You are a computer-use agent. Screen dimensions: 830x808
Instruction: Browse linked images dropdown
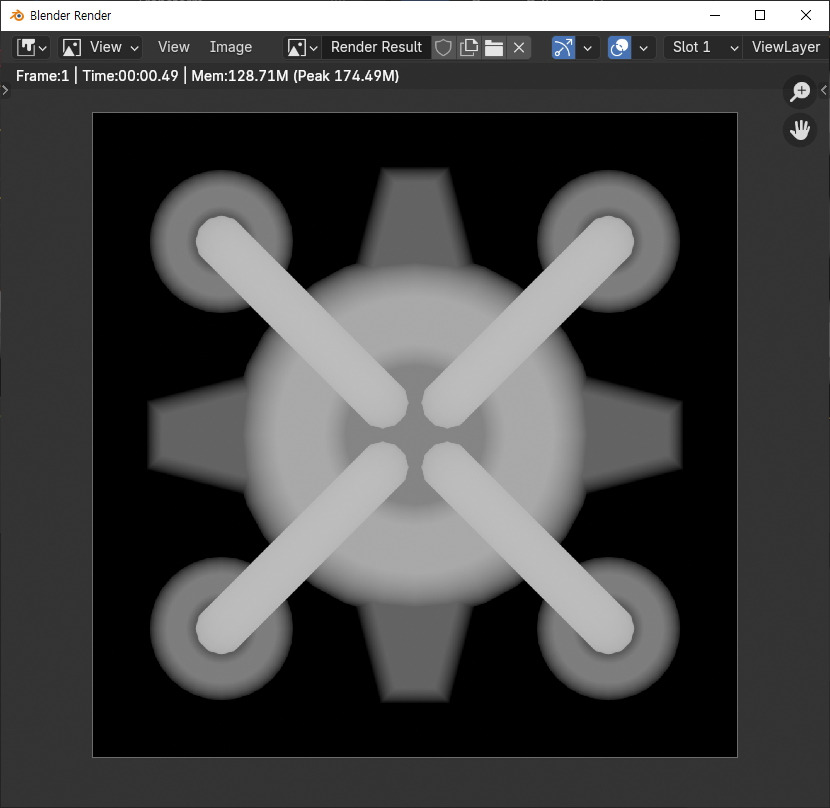tap(302, 48)
